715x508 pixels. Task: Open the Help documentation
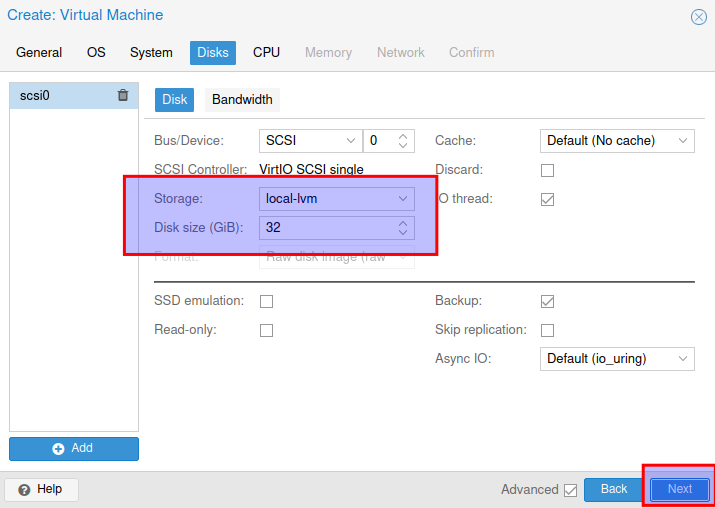(41, 489)
